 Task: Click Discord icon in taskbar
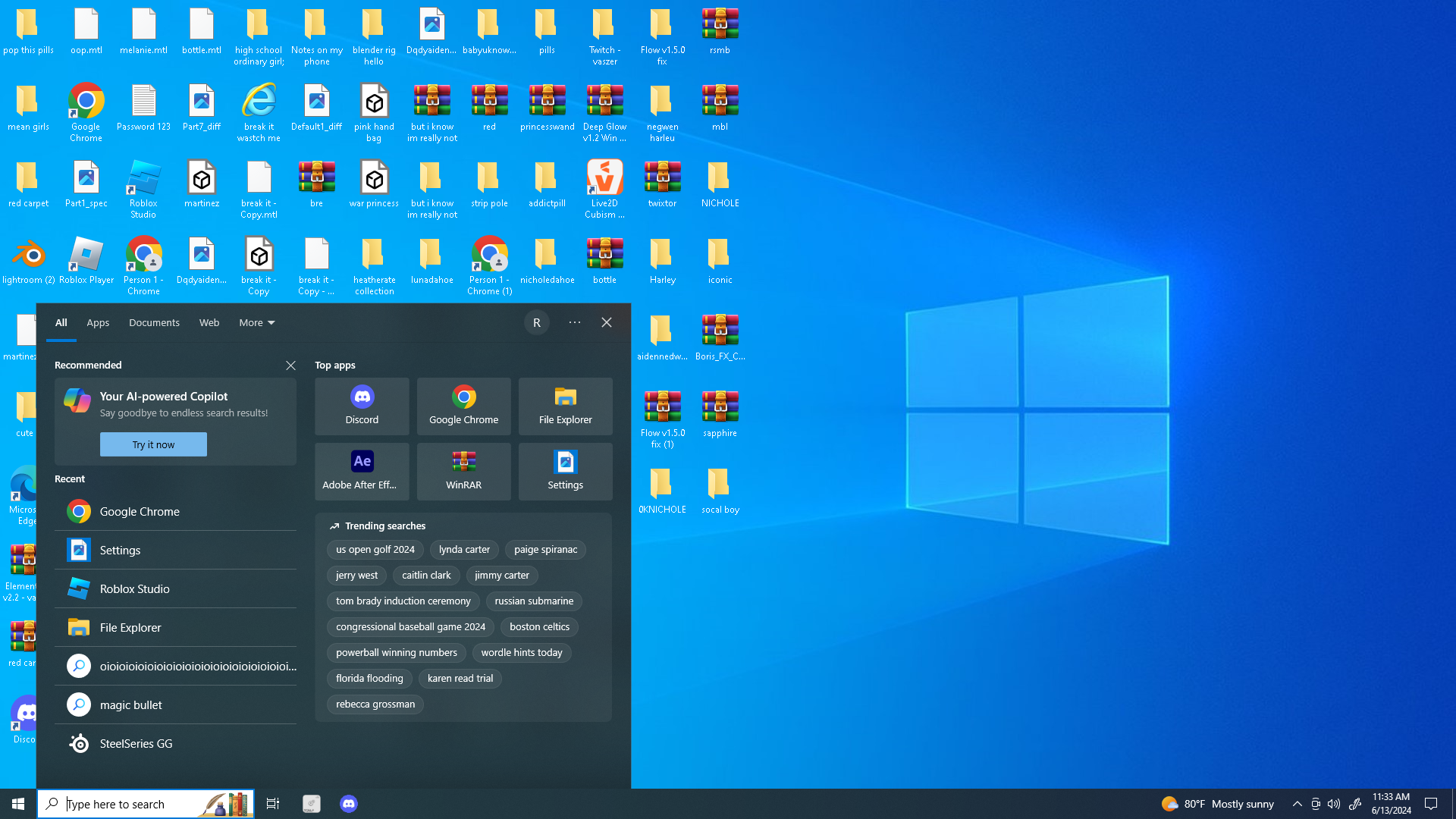click(x=348, y=804)
